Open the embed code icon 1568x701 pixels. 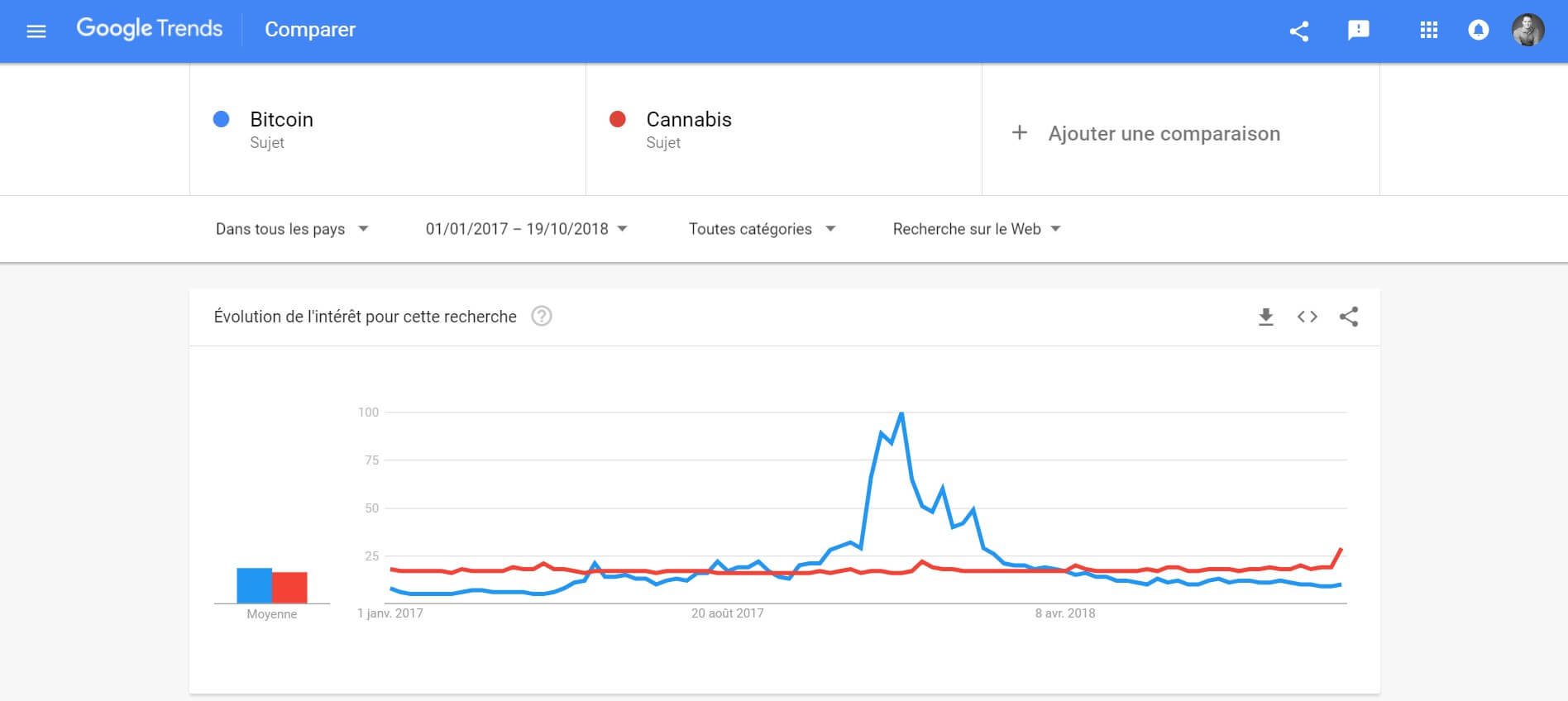tap(1307, 317)
